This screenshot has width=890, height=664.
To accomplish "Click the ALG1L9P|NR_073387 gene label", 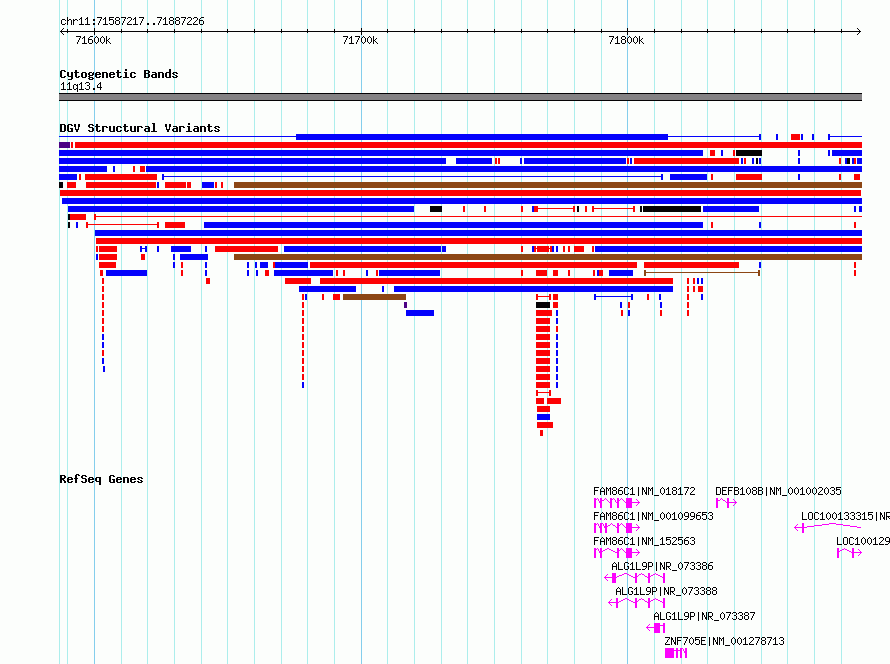I will pyautogui.click(x=704, y=616).
